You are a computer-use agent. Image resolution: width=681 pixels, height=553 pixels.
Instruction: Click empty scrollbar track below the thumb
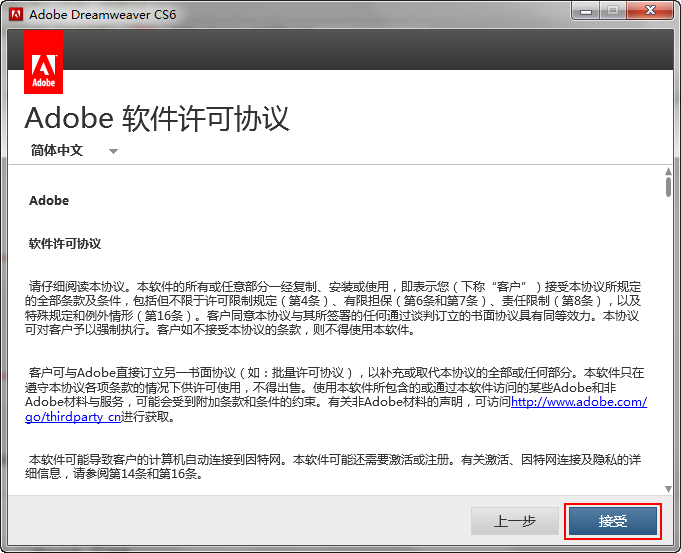[x=668, y=350]
